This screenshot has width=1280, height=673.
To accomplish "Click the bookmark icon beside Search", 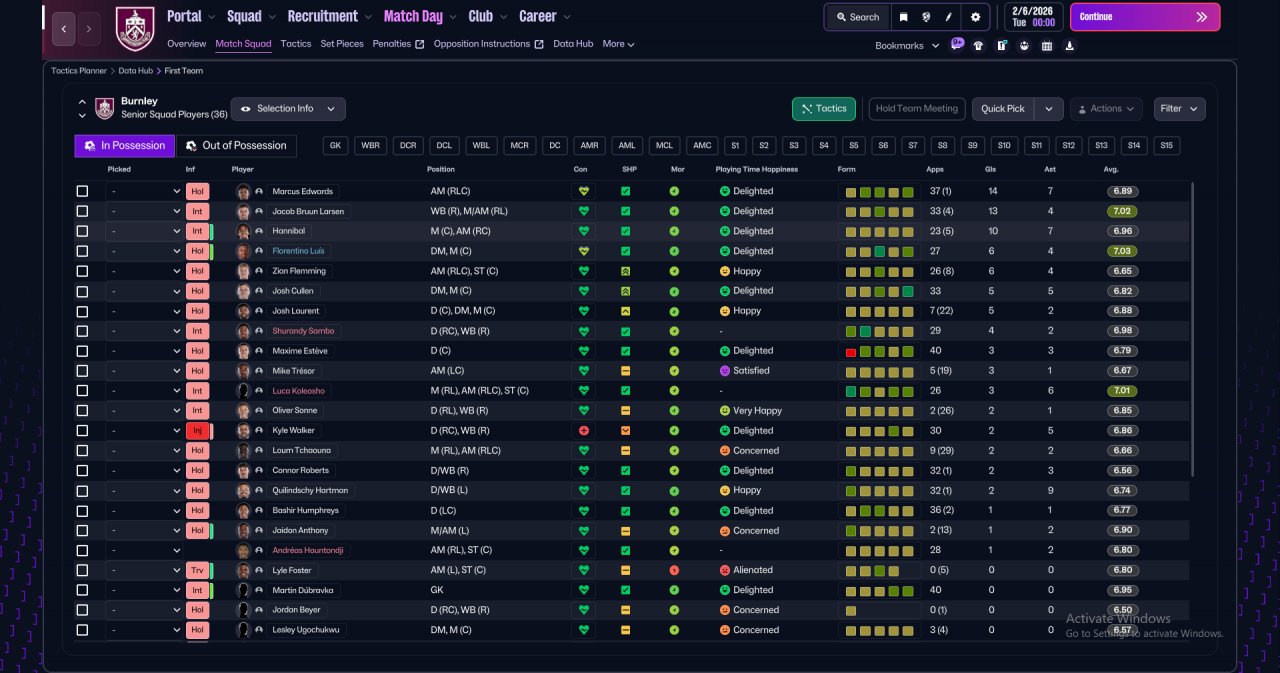I will (x=903, y=17).
